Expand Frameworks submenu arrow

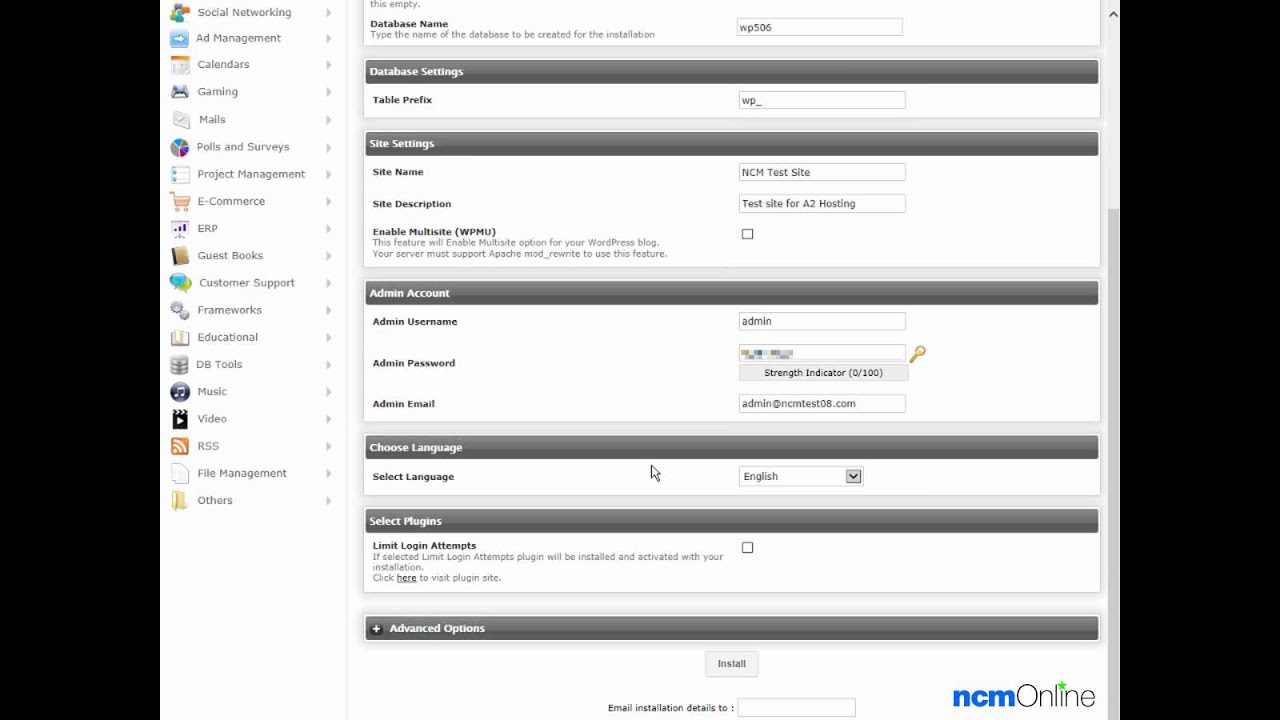point(329,311)
